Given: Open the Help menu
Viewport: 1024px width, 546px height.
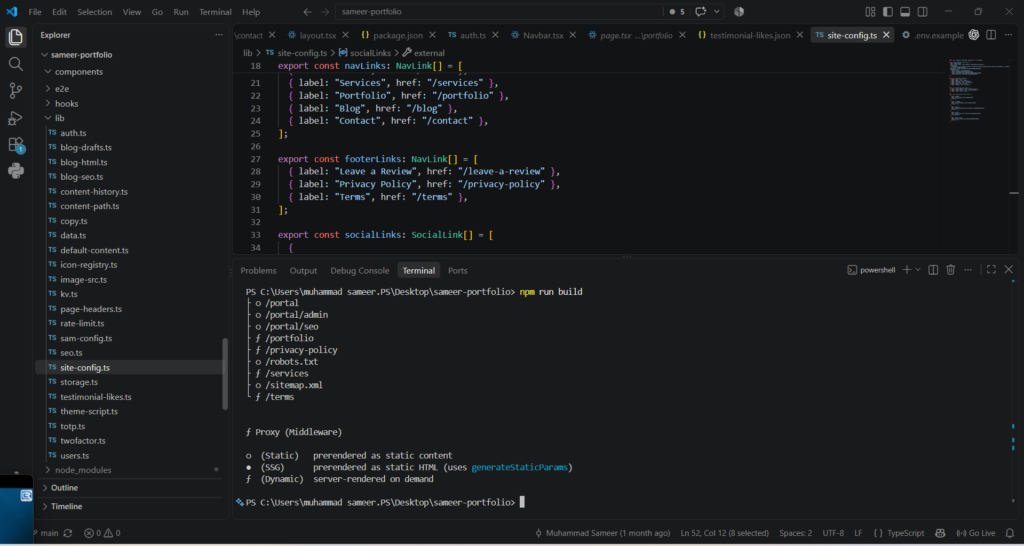Looking at the screenshot, I should point(251,12).
